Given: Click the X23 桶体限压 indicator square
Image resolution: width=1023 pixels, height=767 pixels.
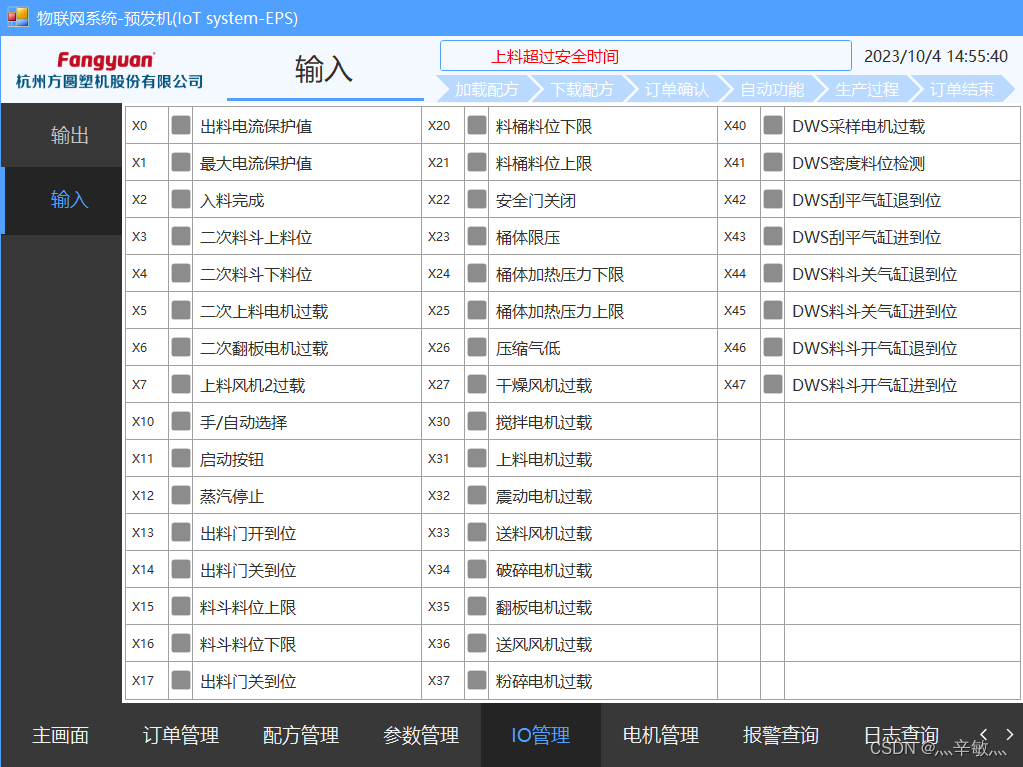Looking at the screenshot, I should click(477, 236).
